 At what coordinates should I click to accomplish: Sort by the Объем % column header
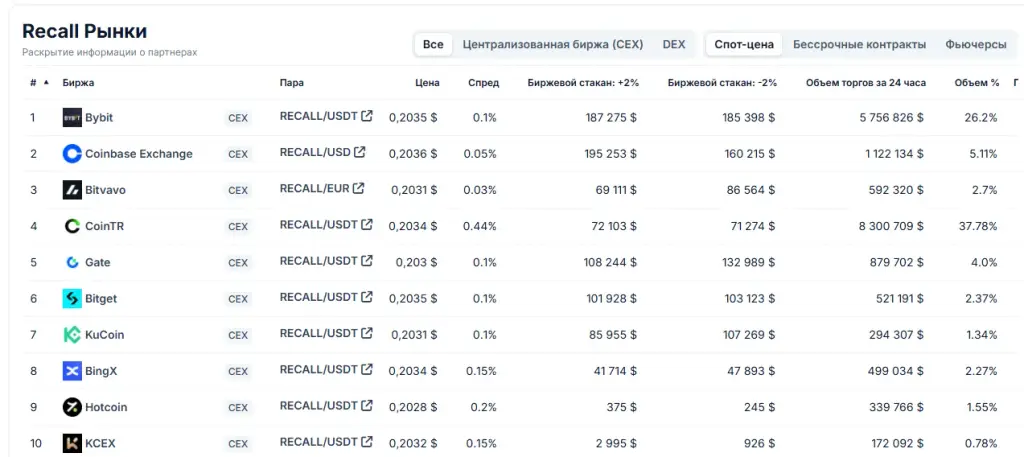point(976,83)
